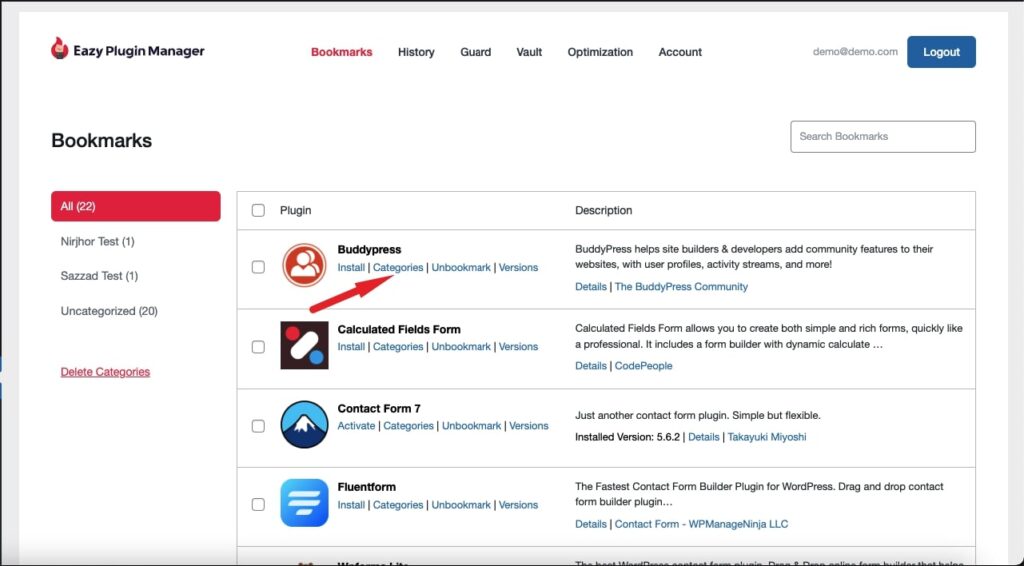Unbookmark Contact Form 7

(x=471, y=426)
